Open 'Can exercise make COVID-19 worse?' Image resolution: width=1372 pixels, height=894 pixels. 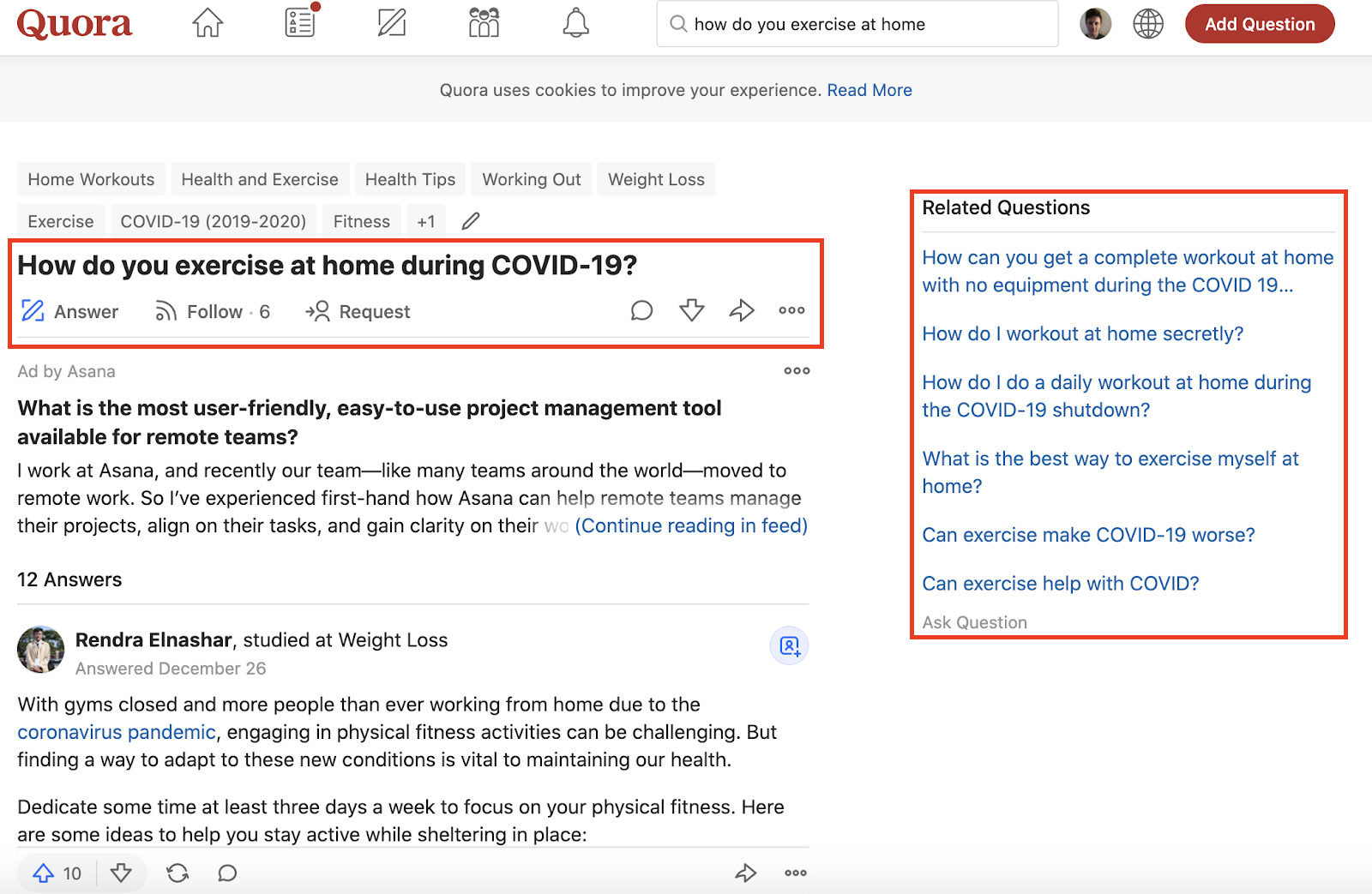(x=1088, y=535)
